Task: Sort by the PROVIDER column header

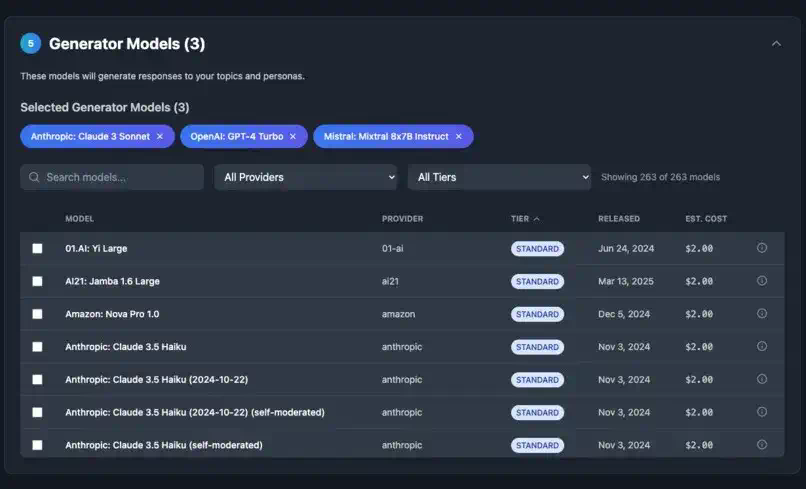Action: [x=402, y=219]
